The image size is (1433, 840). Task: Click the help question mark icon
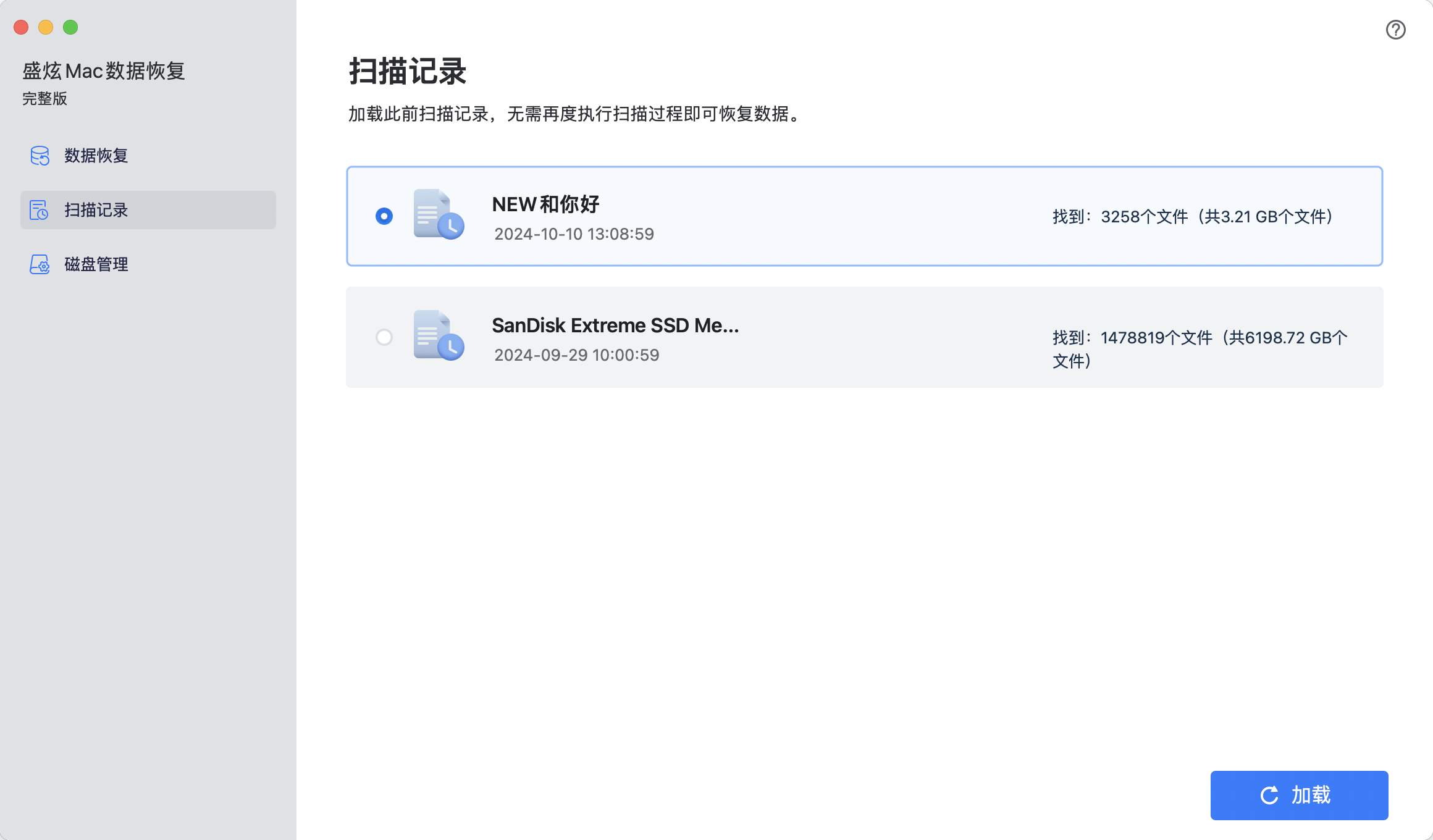click(x=1395, y=30)
